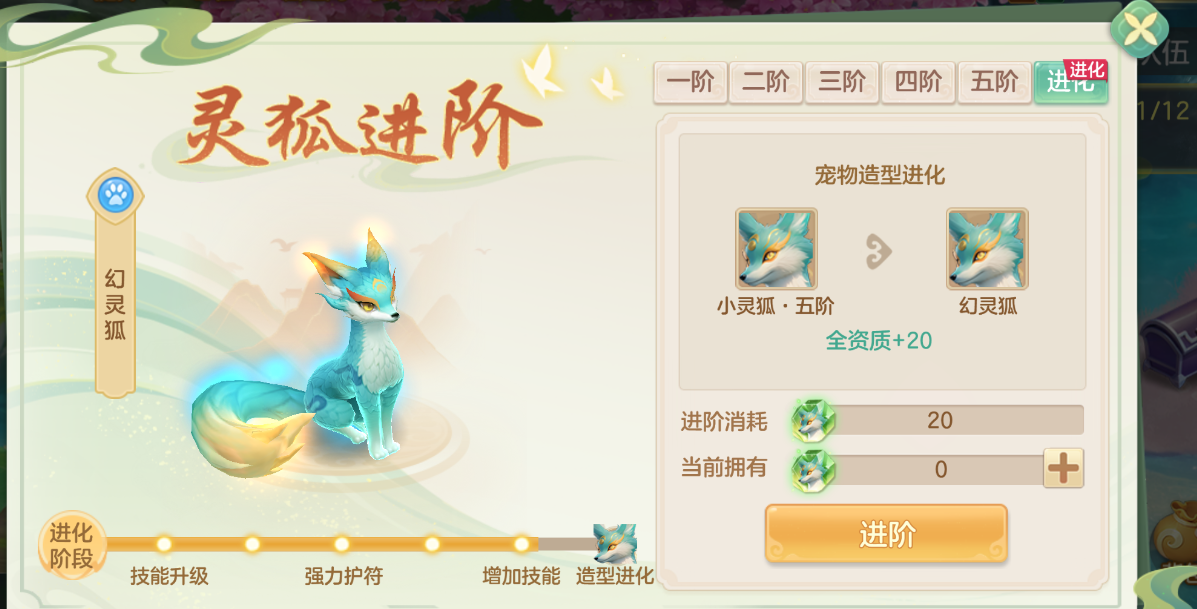Click the green gem icon beside 当前拥有

(813, 469)
